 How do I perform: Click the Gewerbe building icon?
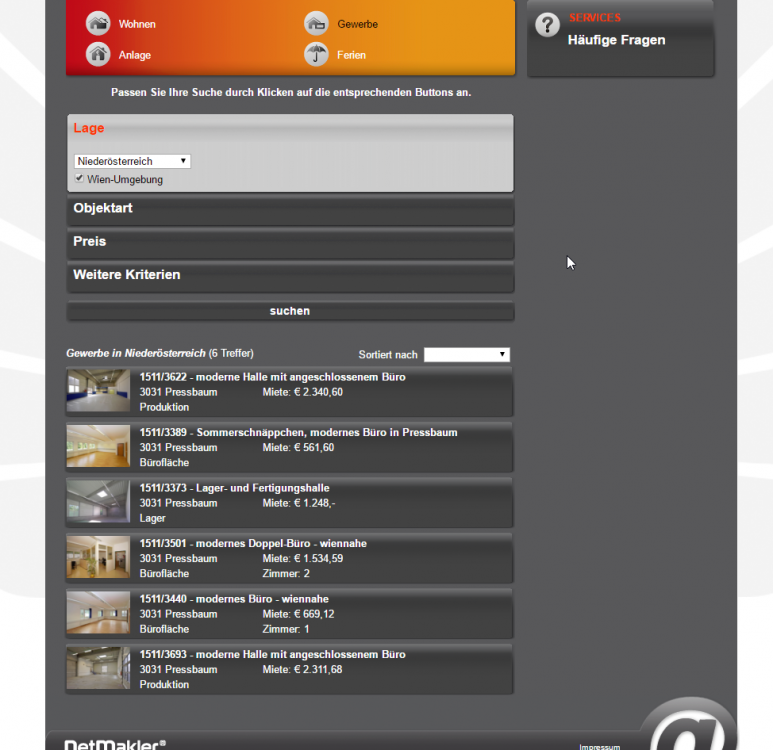pos(316,23)
